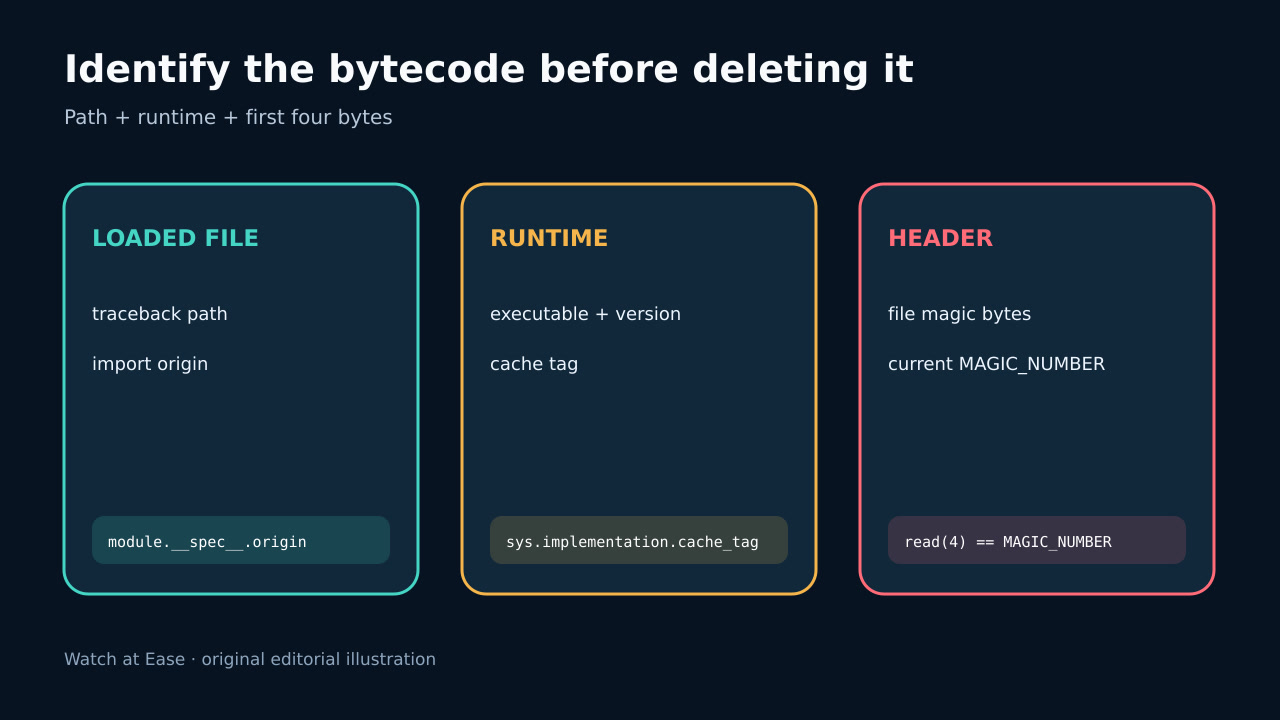Image resolution: width=1280 pixels, height=720 pixels.
Task: Click the title "Identify the bytecode before deleting it"
Action: pyautogui.click(x=489, y=70)
